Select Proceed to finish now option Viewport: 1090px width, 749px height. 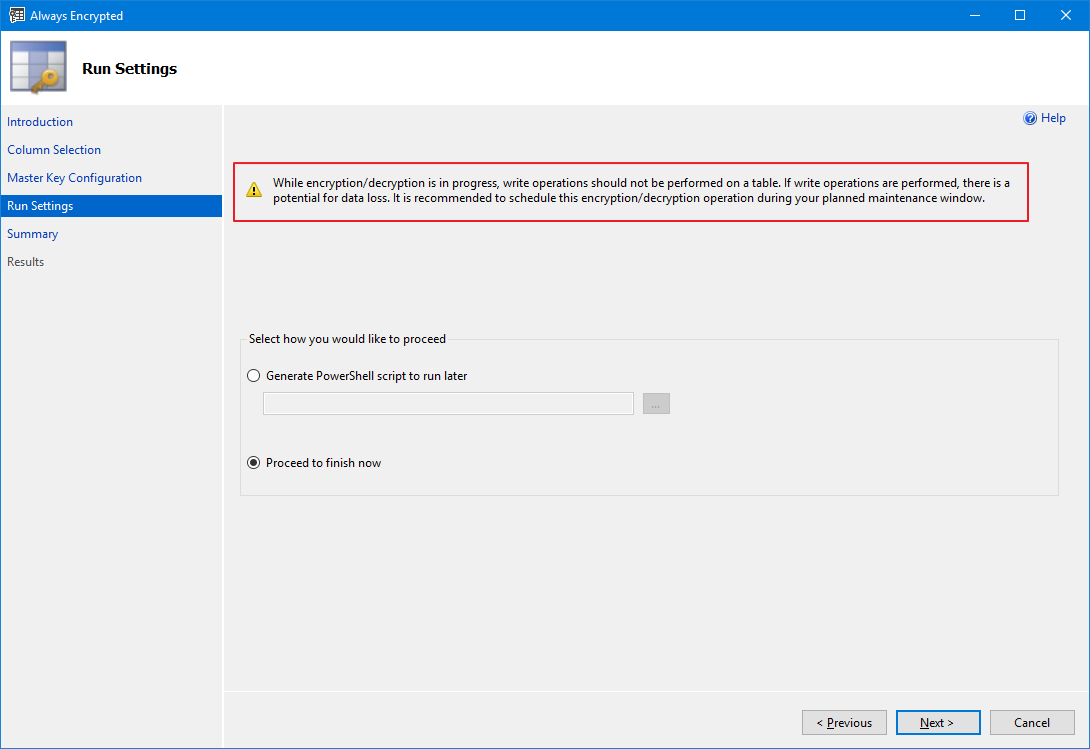point(253,463)
